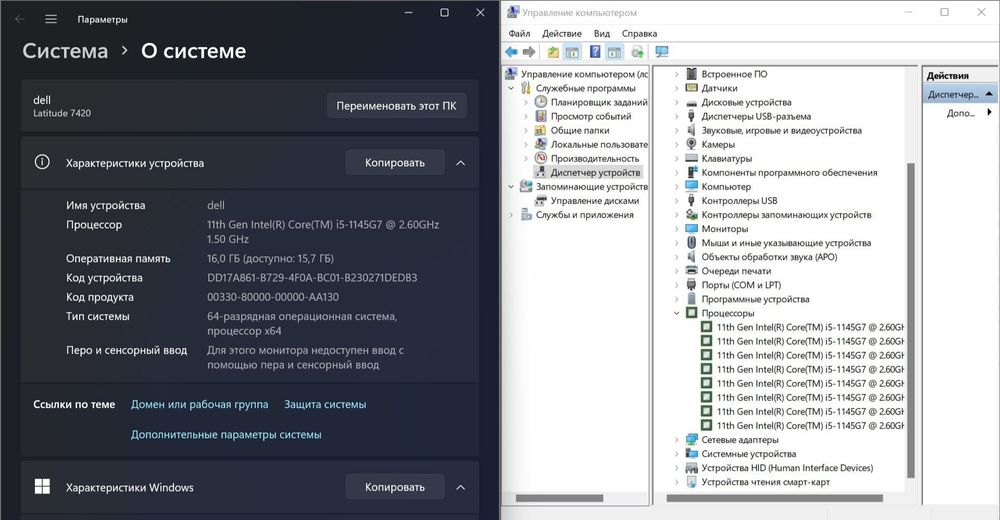Open Защита системы link
Image resolution: width=1000 pixels, height=520 pixels.
[x=325, y=404]
